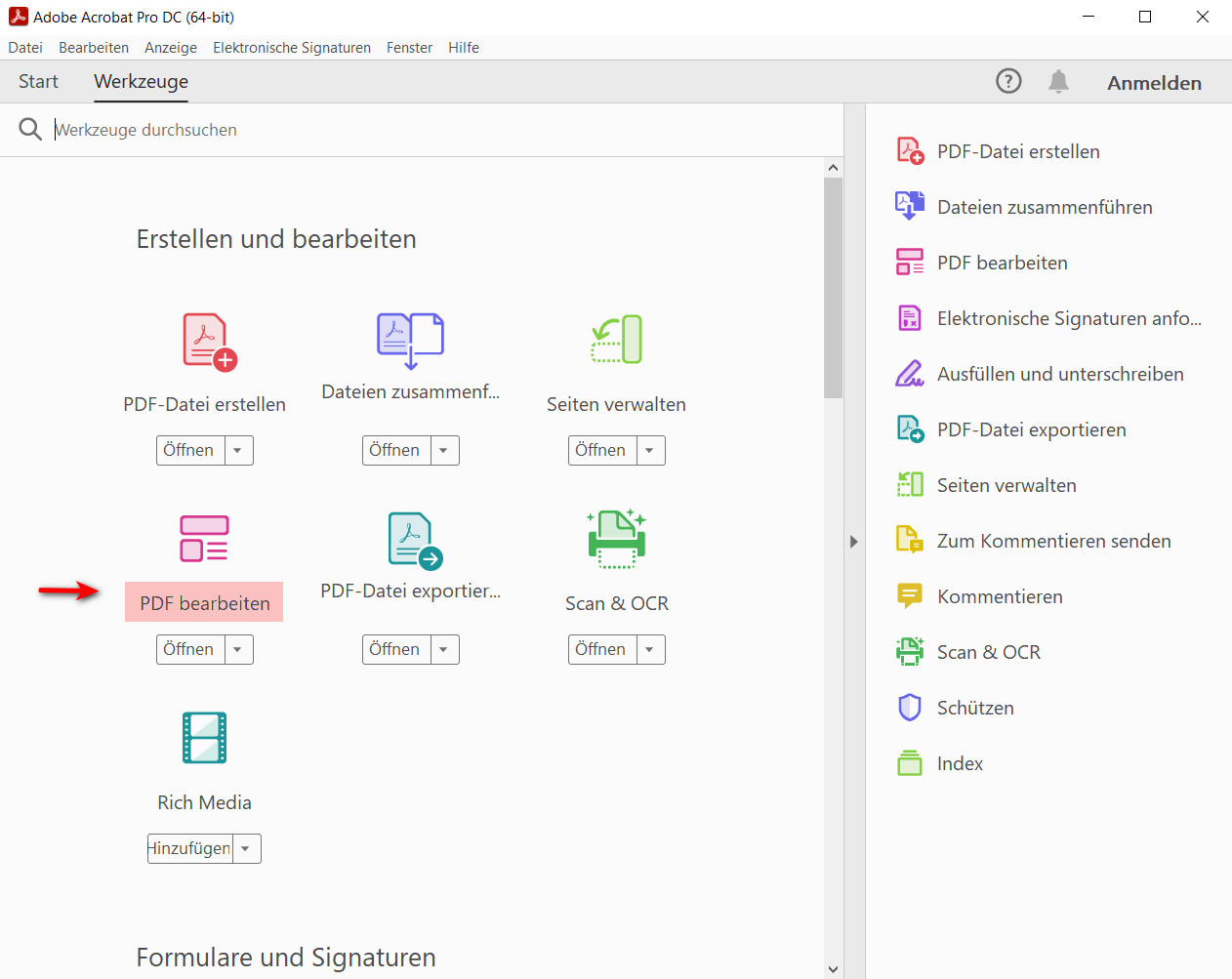This screenshot has height=979, width=1232.
Task: Click the scrollbar down arrow
Action: tap(833, 969)
